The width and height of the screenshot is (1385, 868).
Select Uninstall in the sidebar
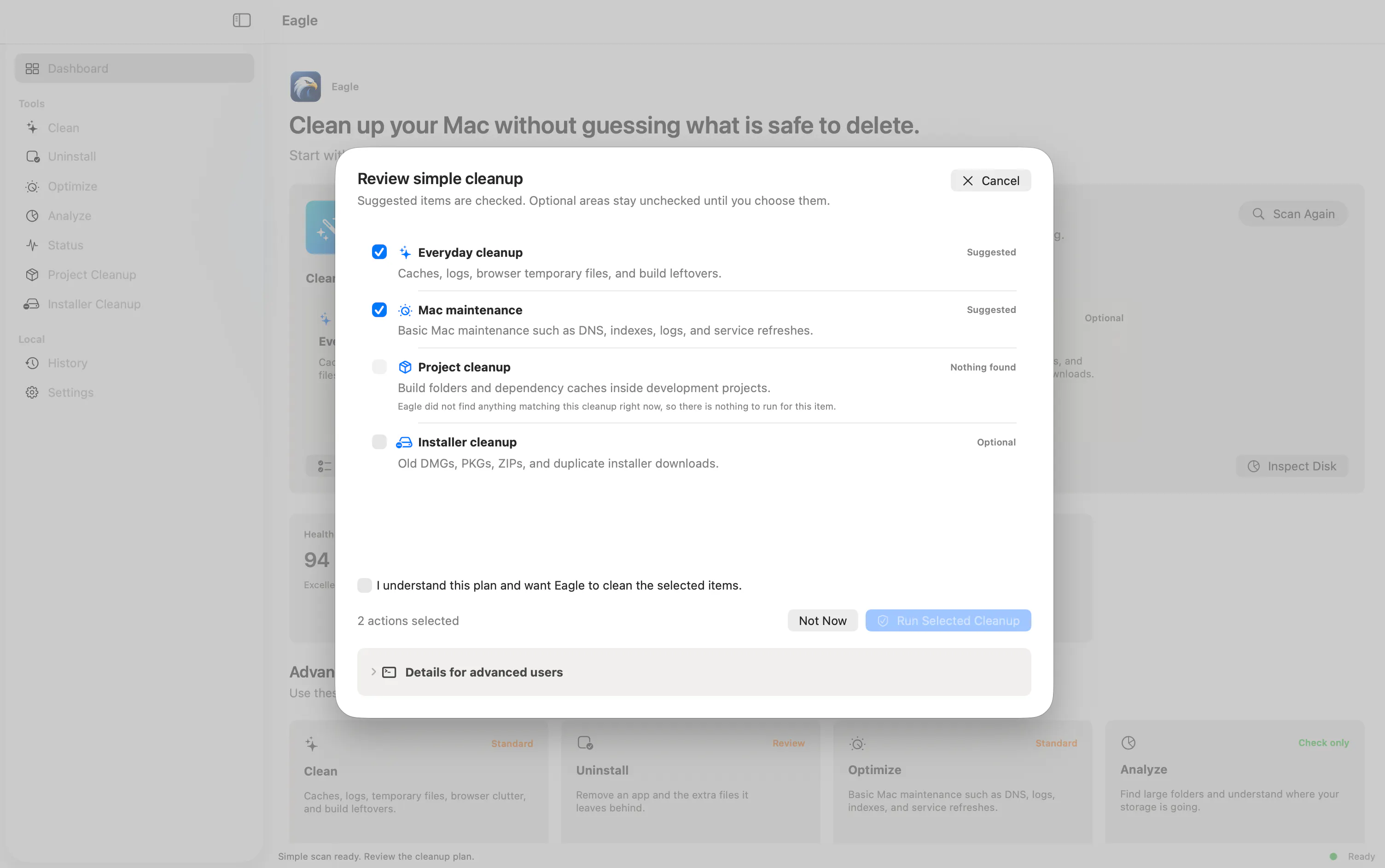[134, 157]
